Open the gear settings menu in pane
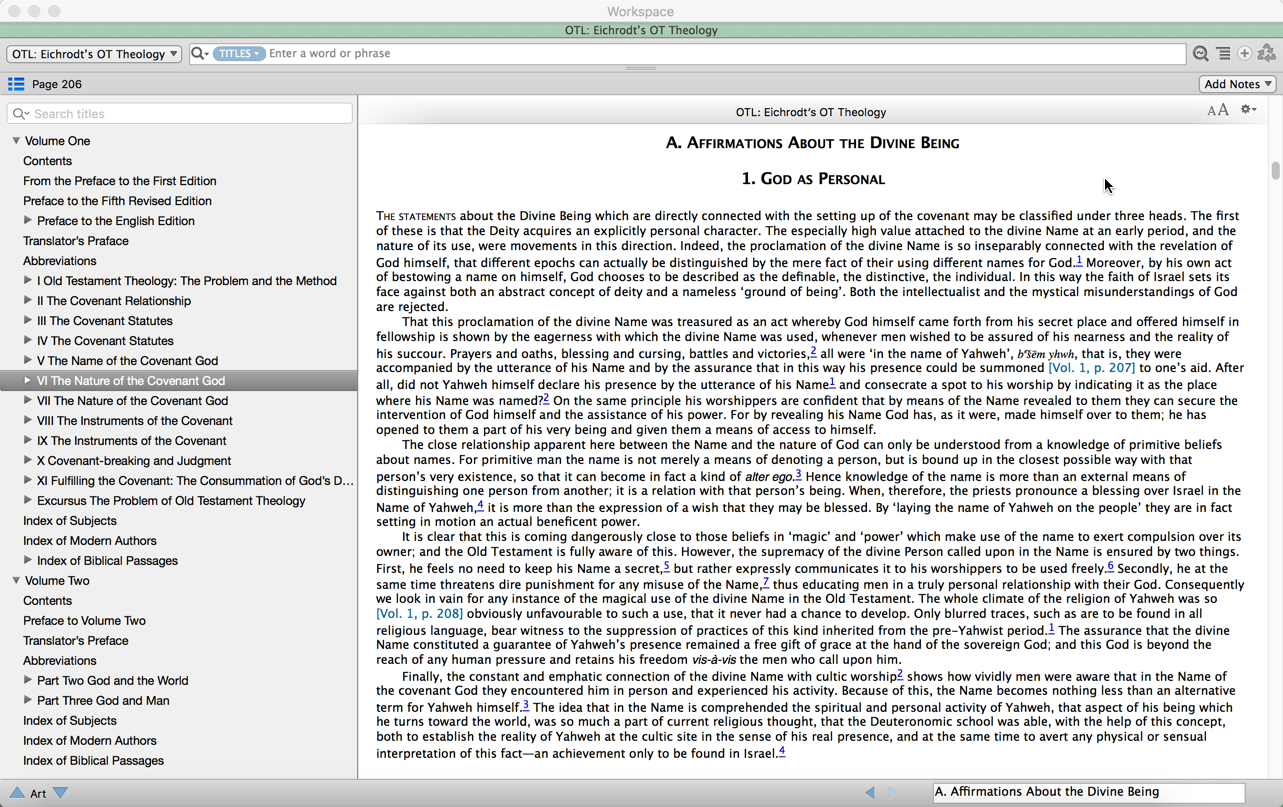 [x=1248, y=110]
